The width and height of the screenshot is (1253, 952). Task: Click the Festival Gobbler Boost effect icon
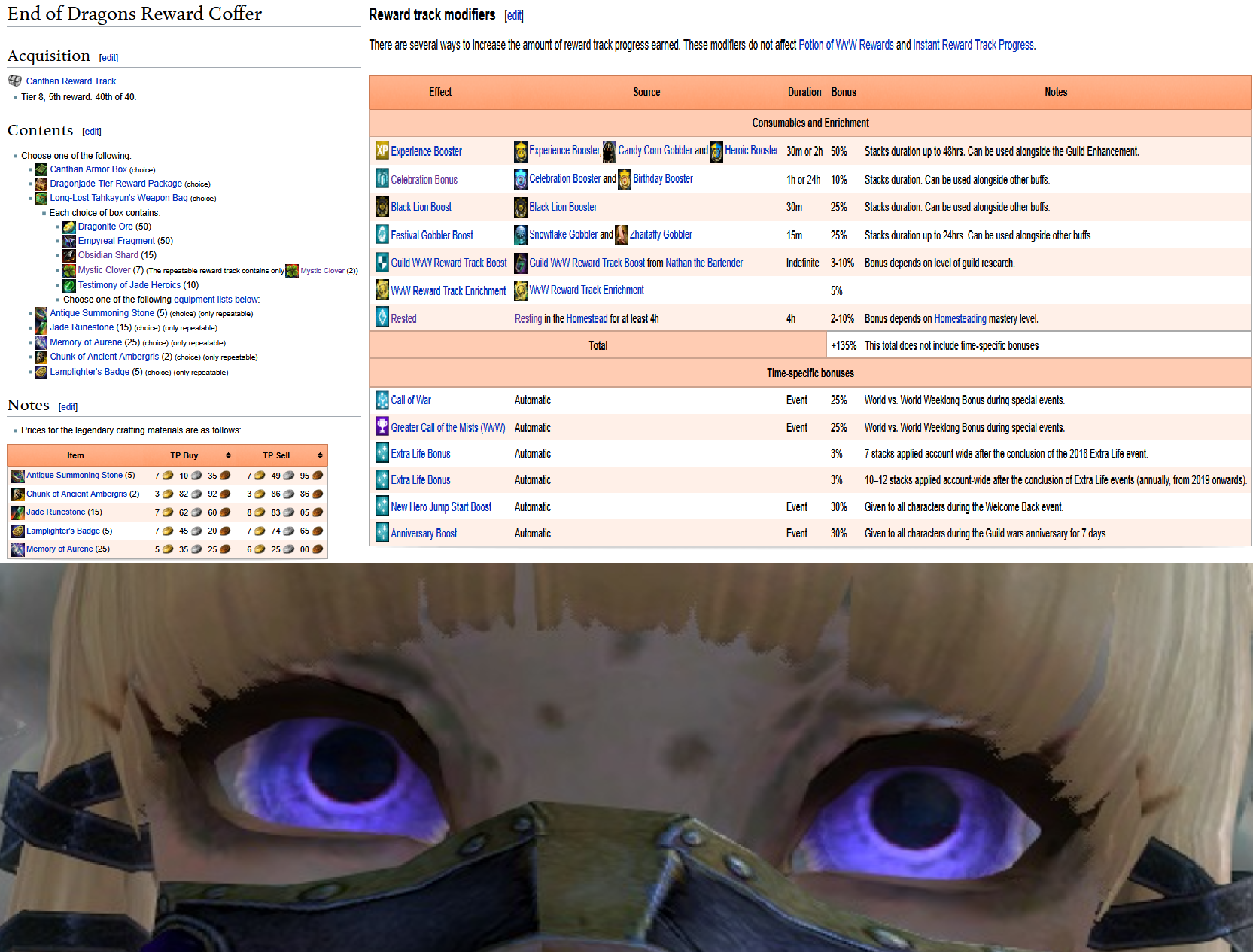pos(382,235)
